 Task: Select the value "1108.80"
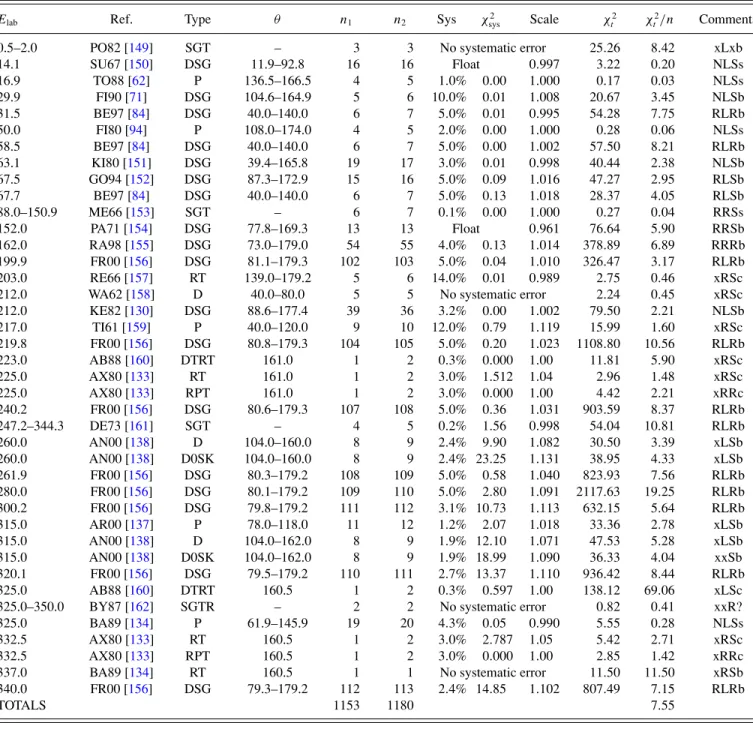(598, 343)
